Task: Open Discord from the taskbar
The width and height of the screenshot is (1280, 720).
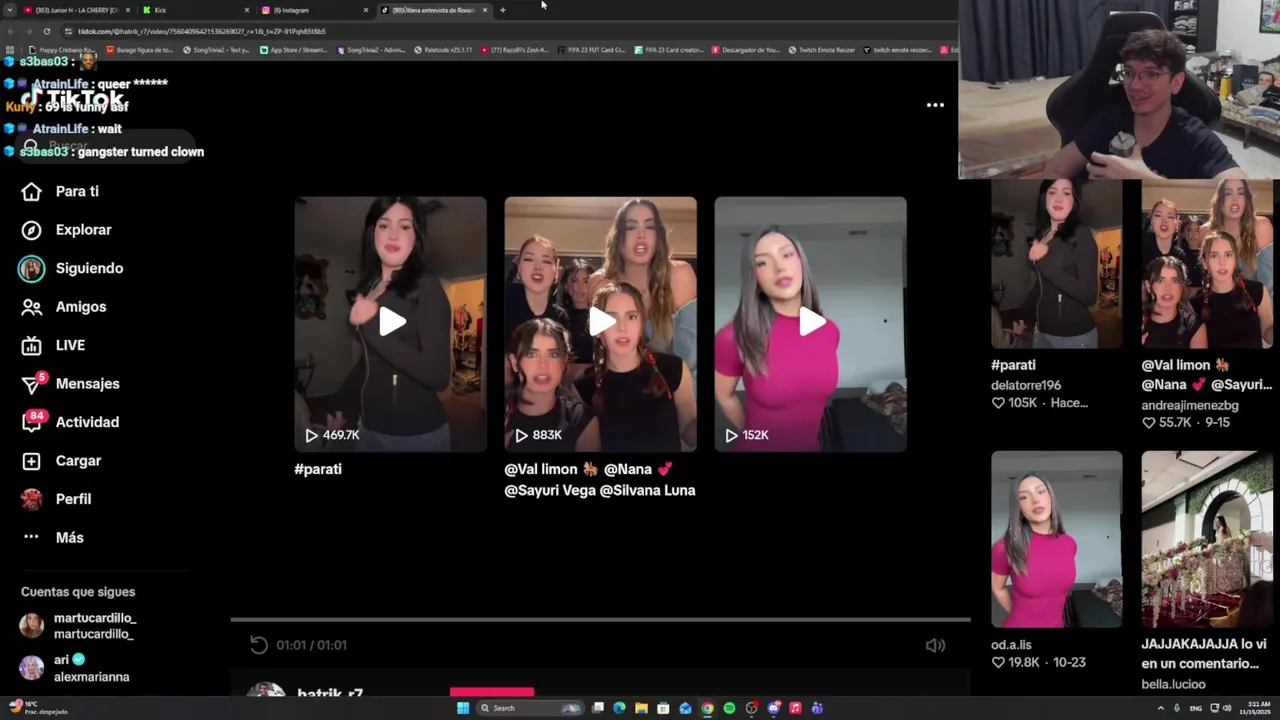Action: tap(773, 708)
